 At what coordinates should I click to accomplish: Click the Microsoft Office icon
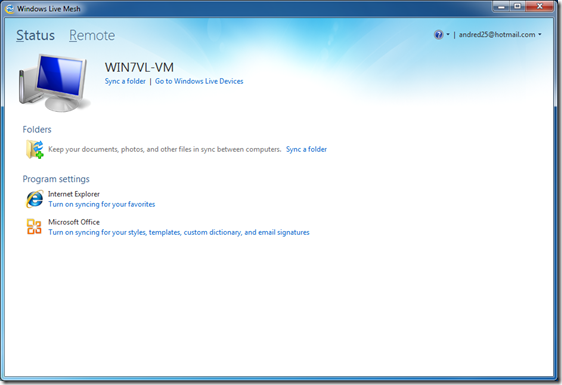coord(34,227)
